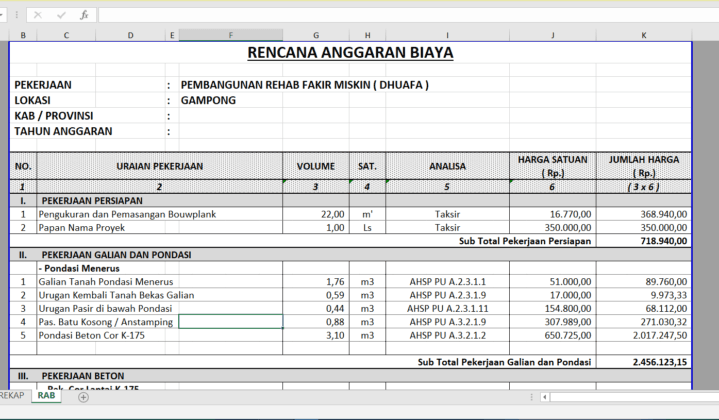Screen dimensions: 719x420
Task: Click the RENCANA ANGGARAN BIAYA title cell
Action: [350, 52]
